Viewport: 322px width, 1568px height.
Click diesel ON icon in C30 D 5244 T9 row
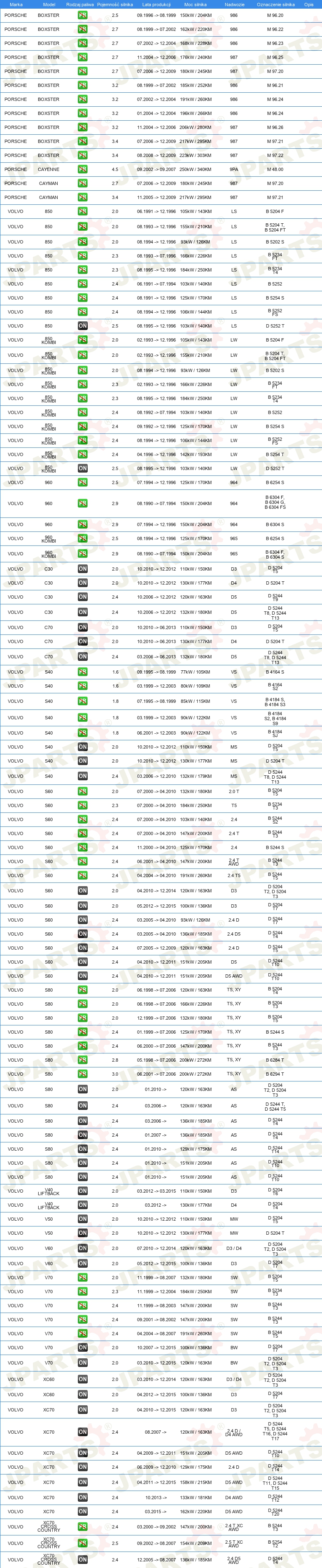tap(82, 597)
